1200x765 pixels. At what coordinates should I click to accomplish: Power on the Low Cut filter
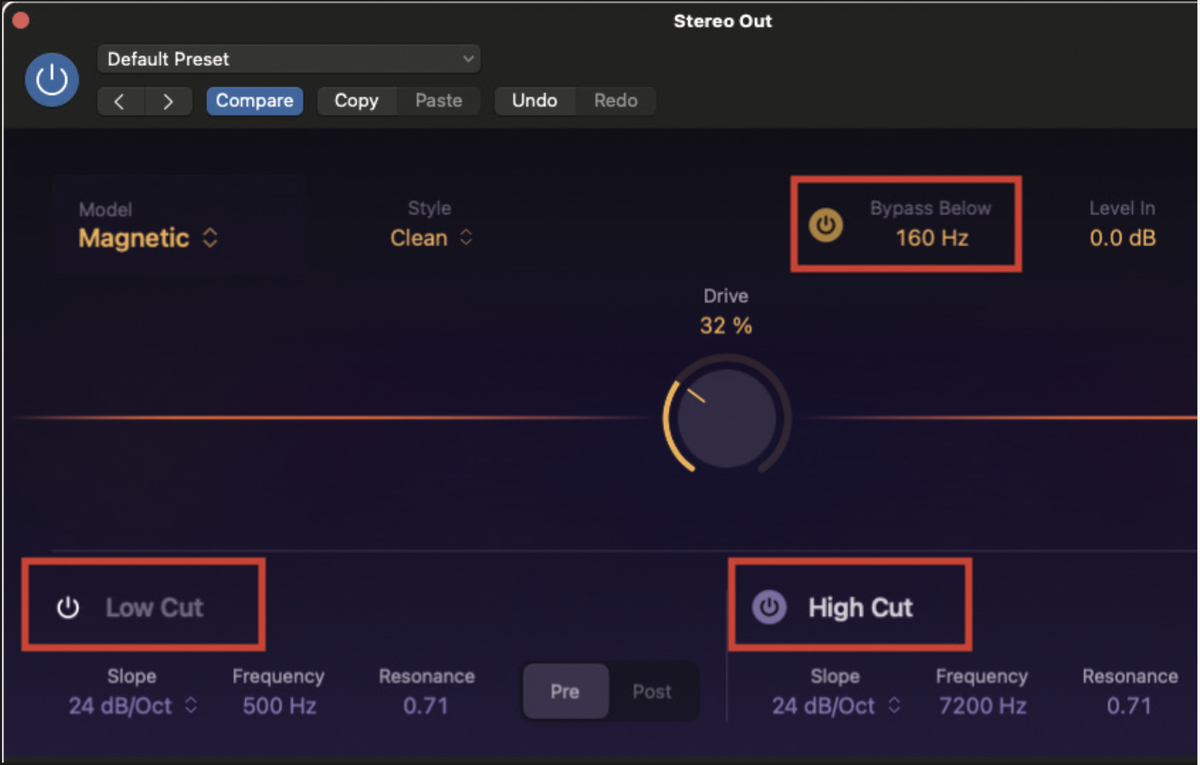[67, 606]
